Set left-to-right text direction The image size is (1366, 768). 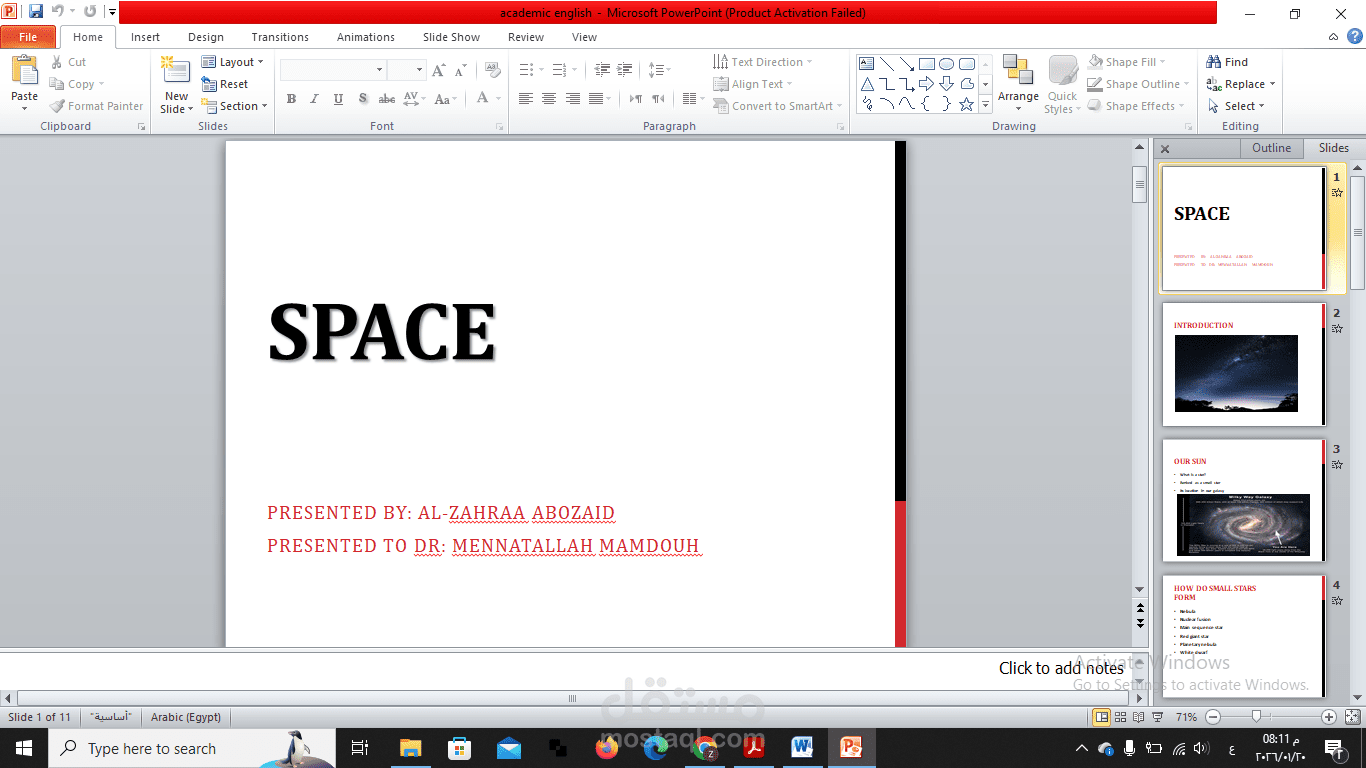tap(636, 98)
